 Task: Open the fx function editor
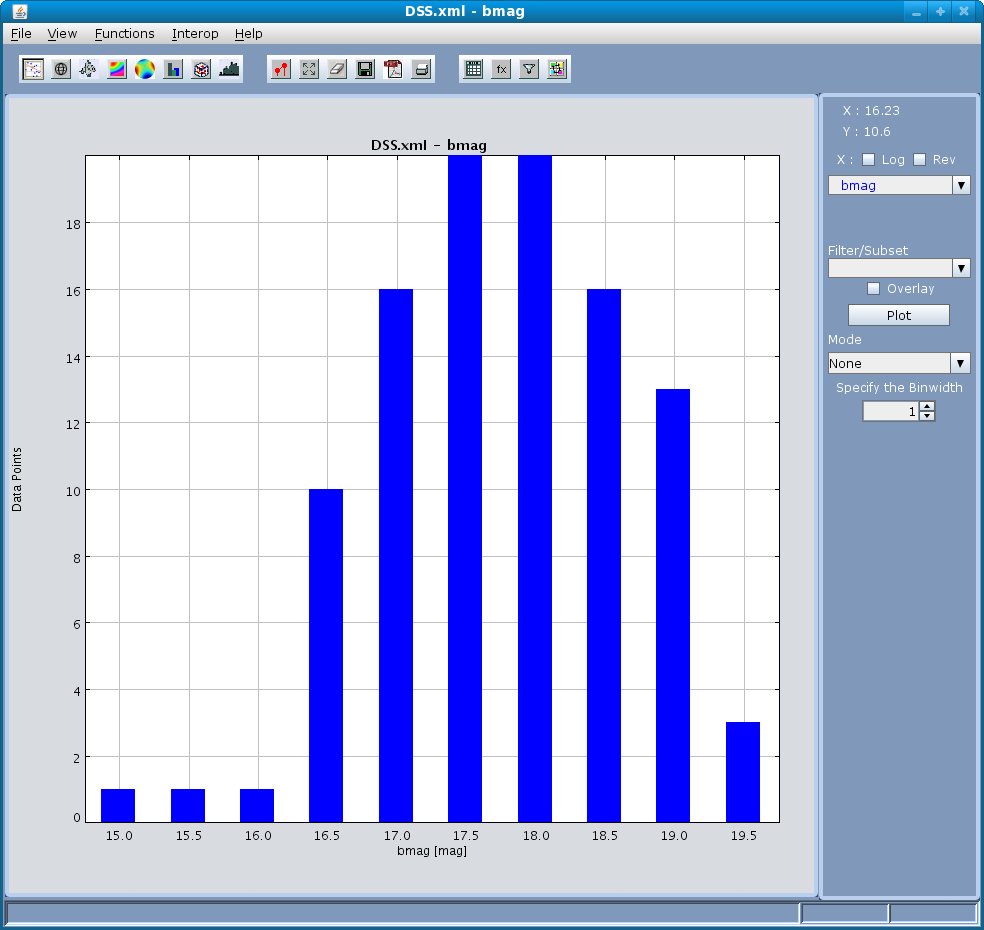[x=501, y=70]
